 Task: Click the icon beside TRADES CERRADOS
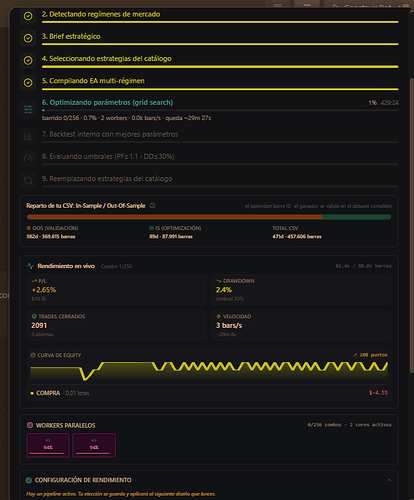34,316
